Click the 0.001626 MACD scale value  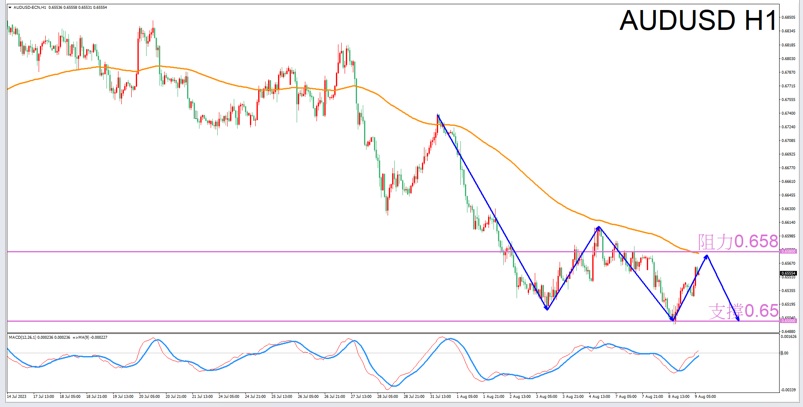788,338
